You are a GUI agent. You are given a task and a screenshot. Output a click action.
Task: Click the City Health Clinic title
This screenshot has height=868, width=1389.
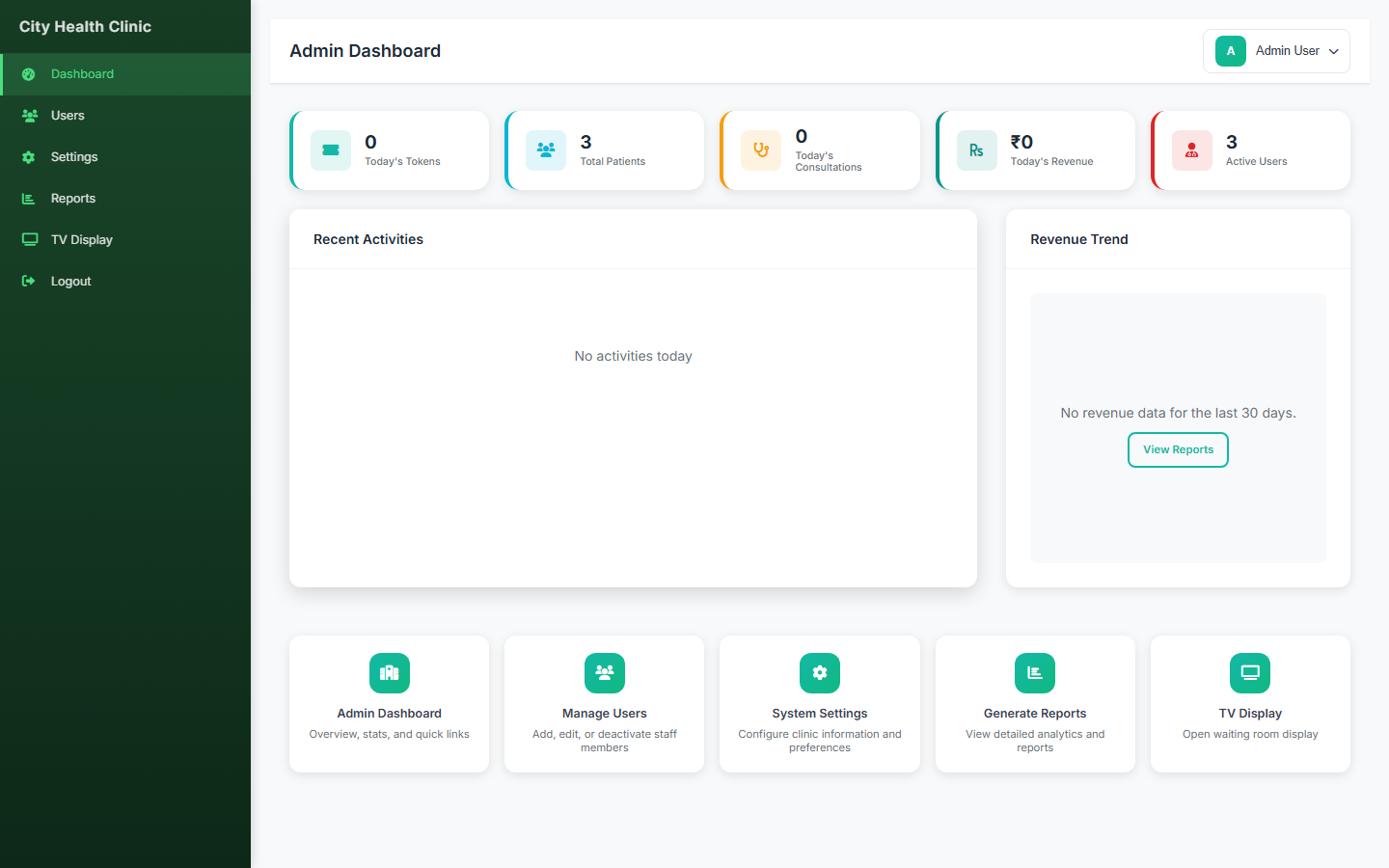click(85, 27)
